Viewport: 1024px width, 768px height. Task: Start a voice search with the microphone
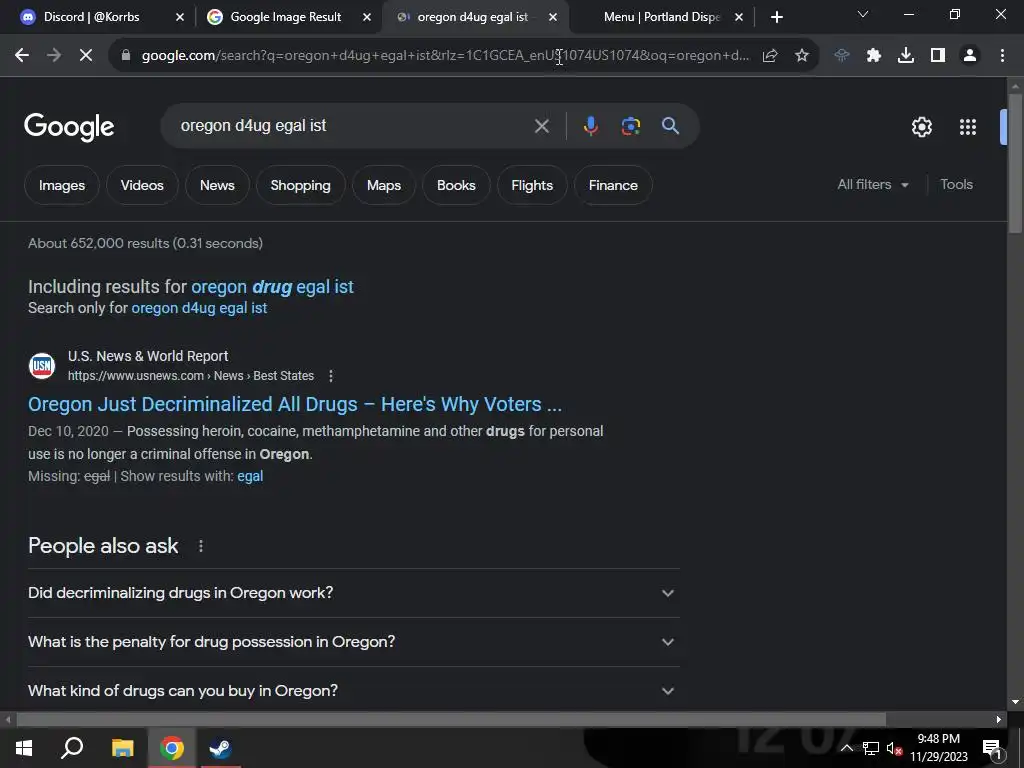590,126
